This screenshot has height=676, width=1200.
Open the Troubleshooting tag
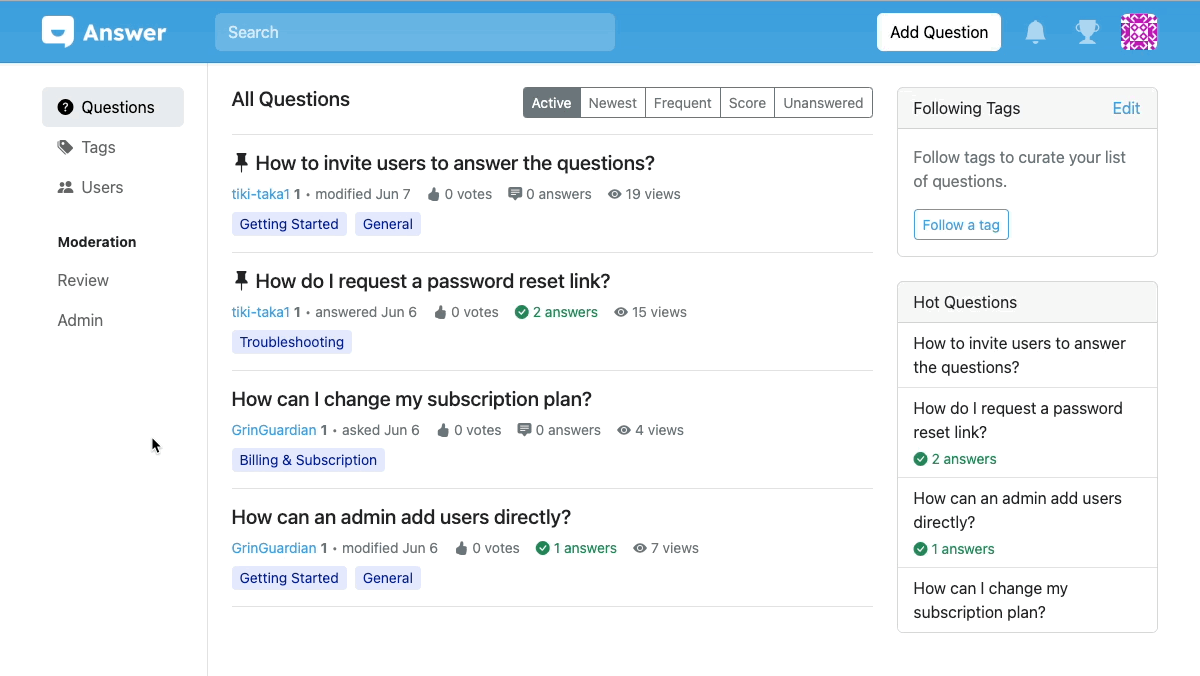291,341
